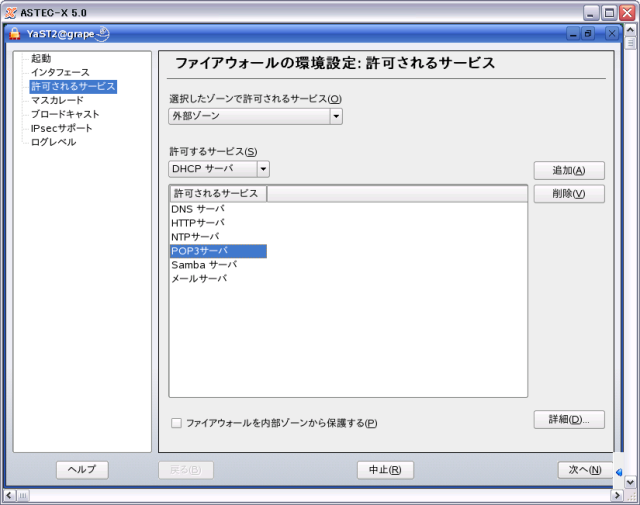The width and height of the screenshot is (640, 505).
Task: Click the ヘルプ button
Action: [82, 470]
